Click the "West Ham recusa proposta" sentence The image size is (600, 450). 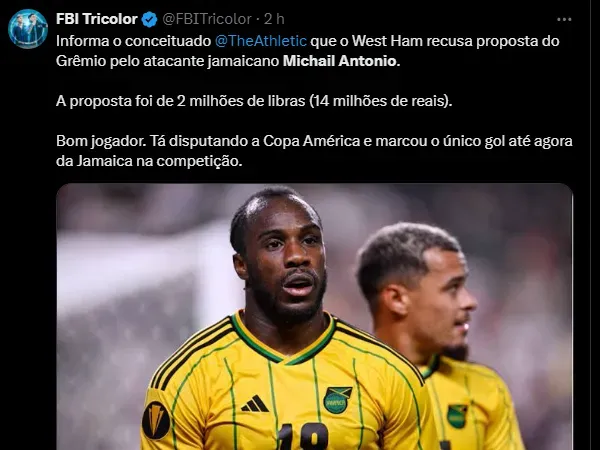point(412,41)
